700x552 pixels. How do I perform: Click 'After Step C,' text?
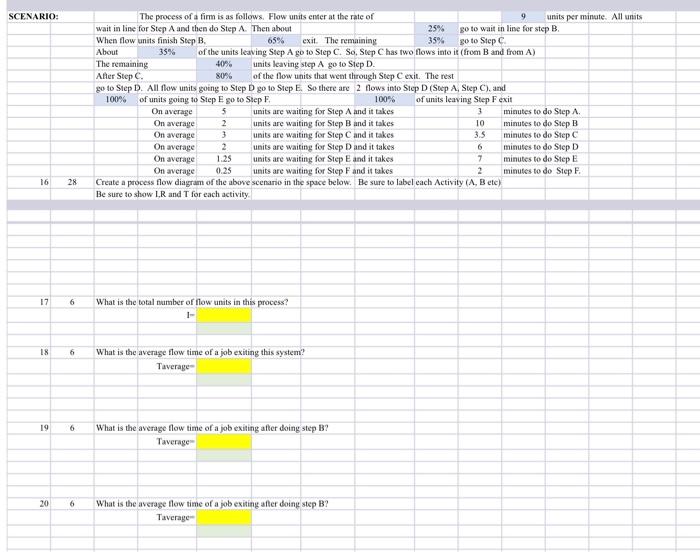pos(119,76)
